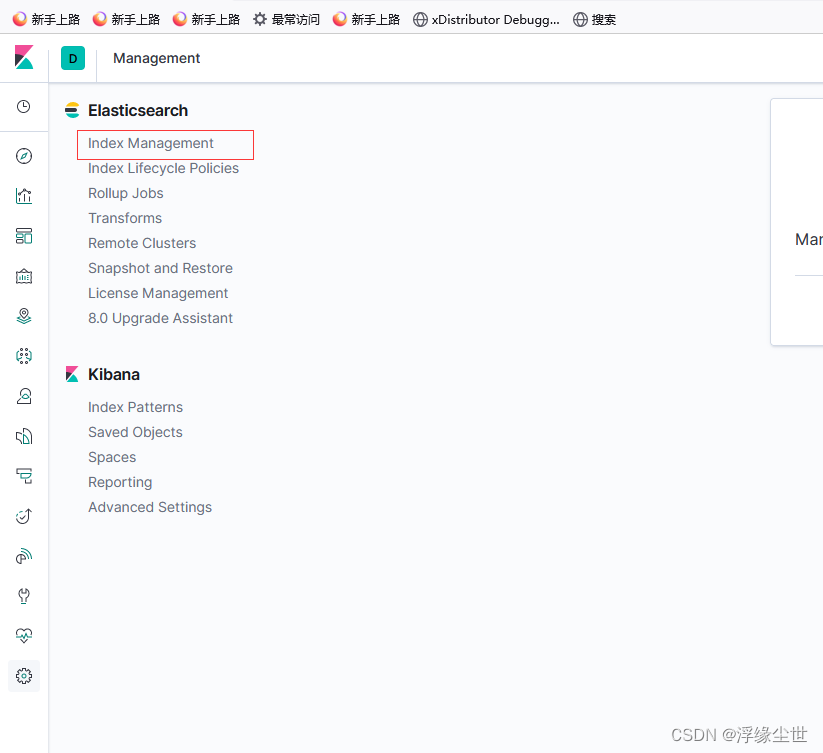Screen dimensions: 823x753
Task: Open Metrics icon in sidebar
Action: tap(24, 396)
